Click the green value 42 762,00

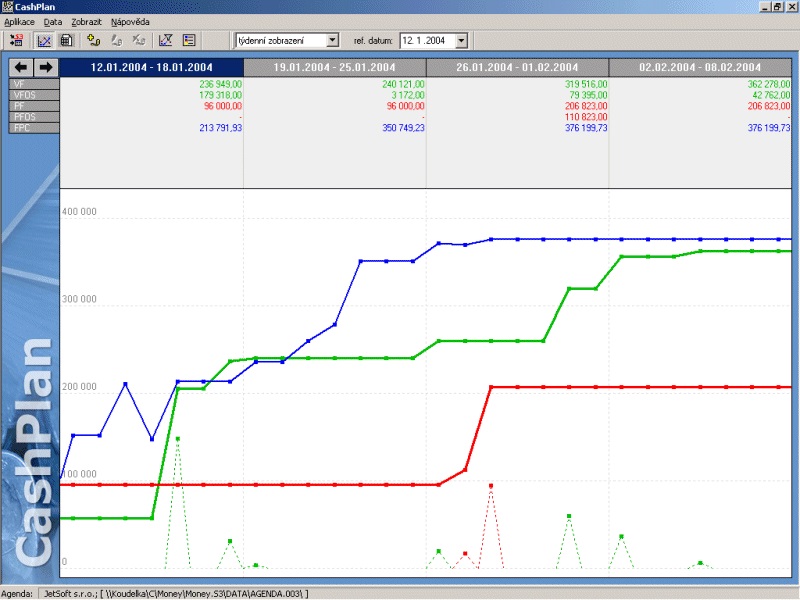click(771, 95)
